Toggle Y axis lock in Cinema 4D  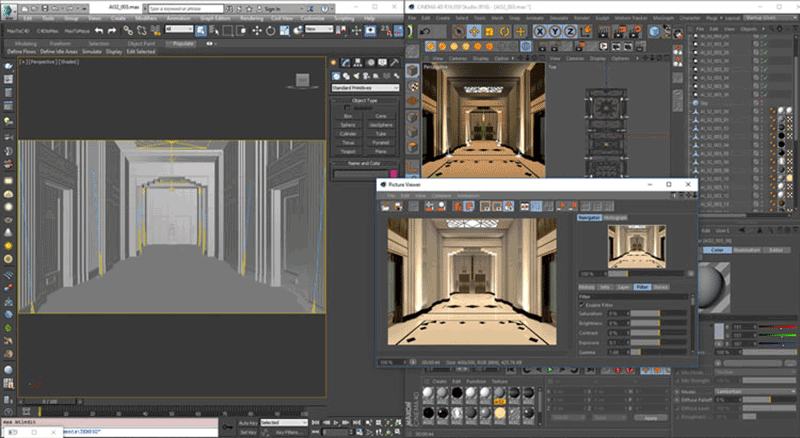[x=555, y=32]
